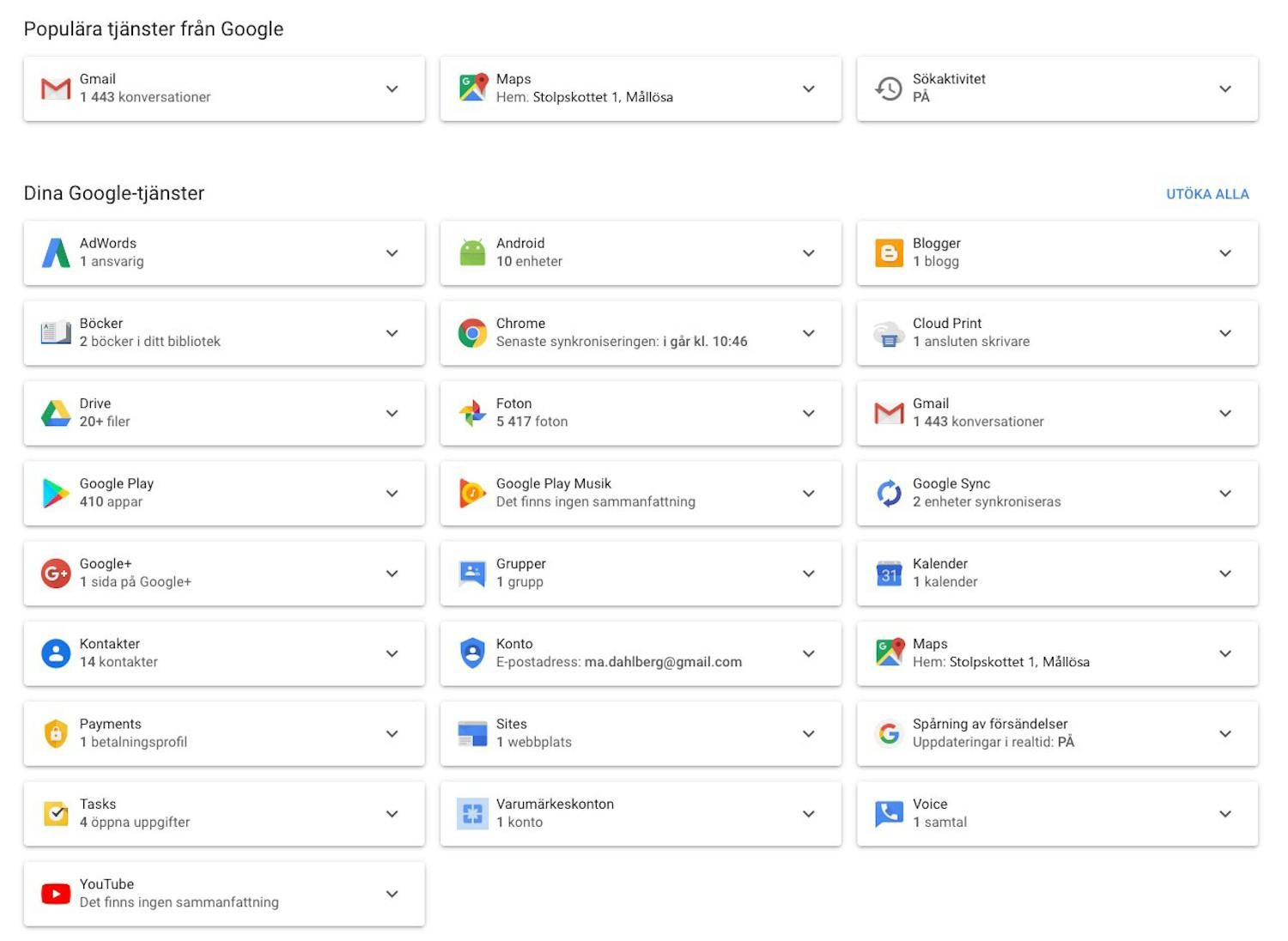1288x941 pixels.
Task: Click the Varumärkeskonton icon
Action: tap(472, 814)
